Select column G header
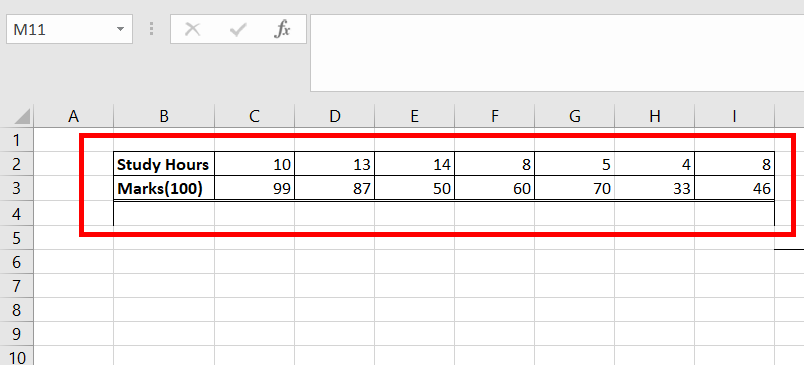Image resolution: width=804 pixels, height=365 pixels. (574, 116)
